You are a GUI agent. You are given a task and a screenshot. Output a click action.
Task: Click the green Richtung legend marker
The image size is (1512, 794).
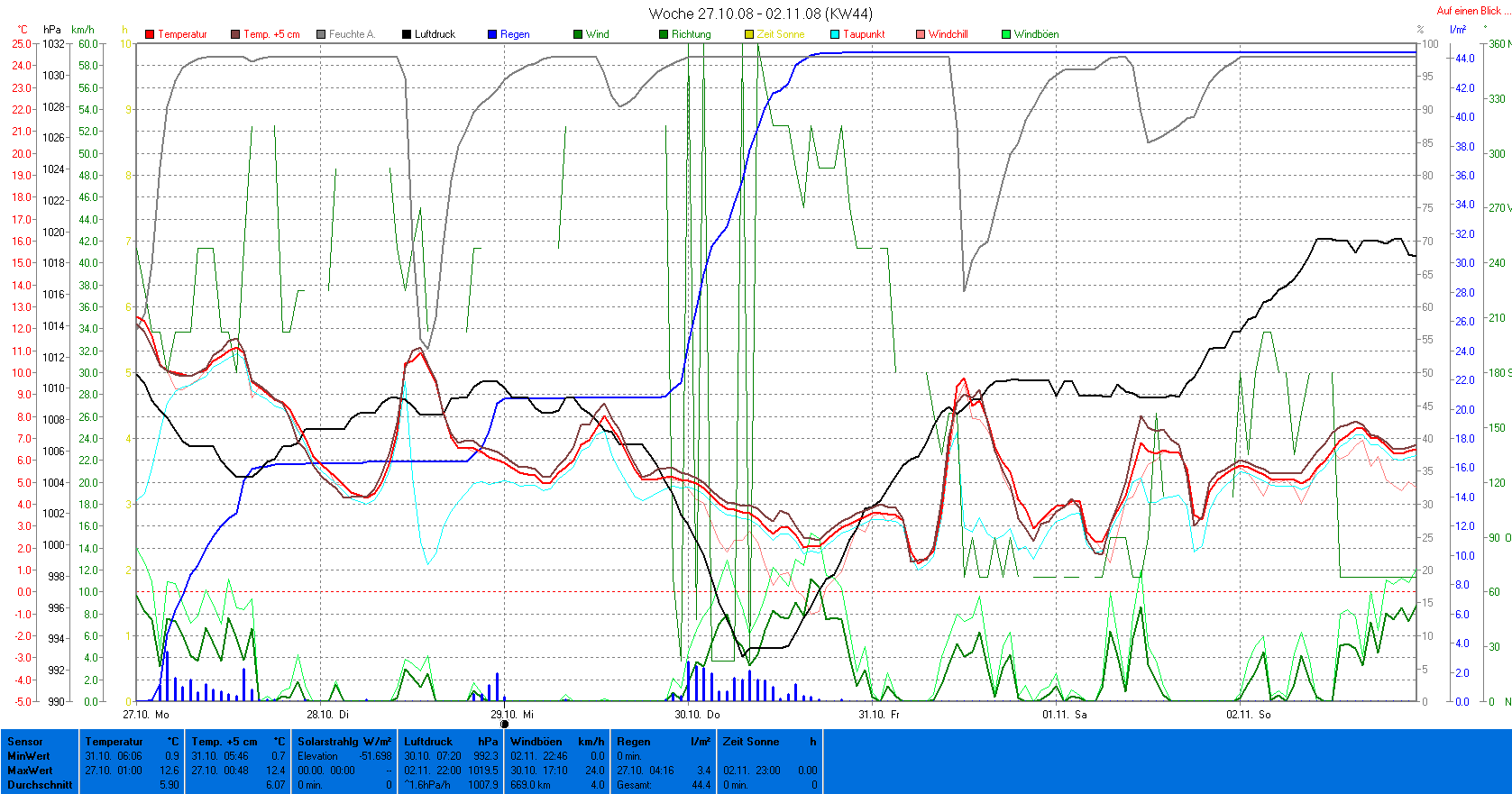click(664, 34)
